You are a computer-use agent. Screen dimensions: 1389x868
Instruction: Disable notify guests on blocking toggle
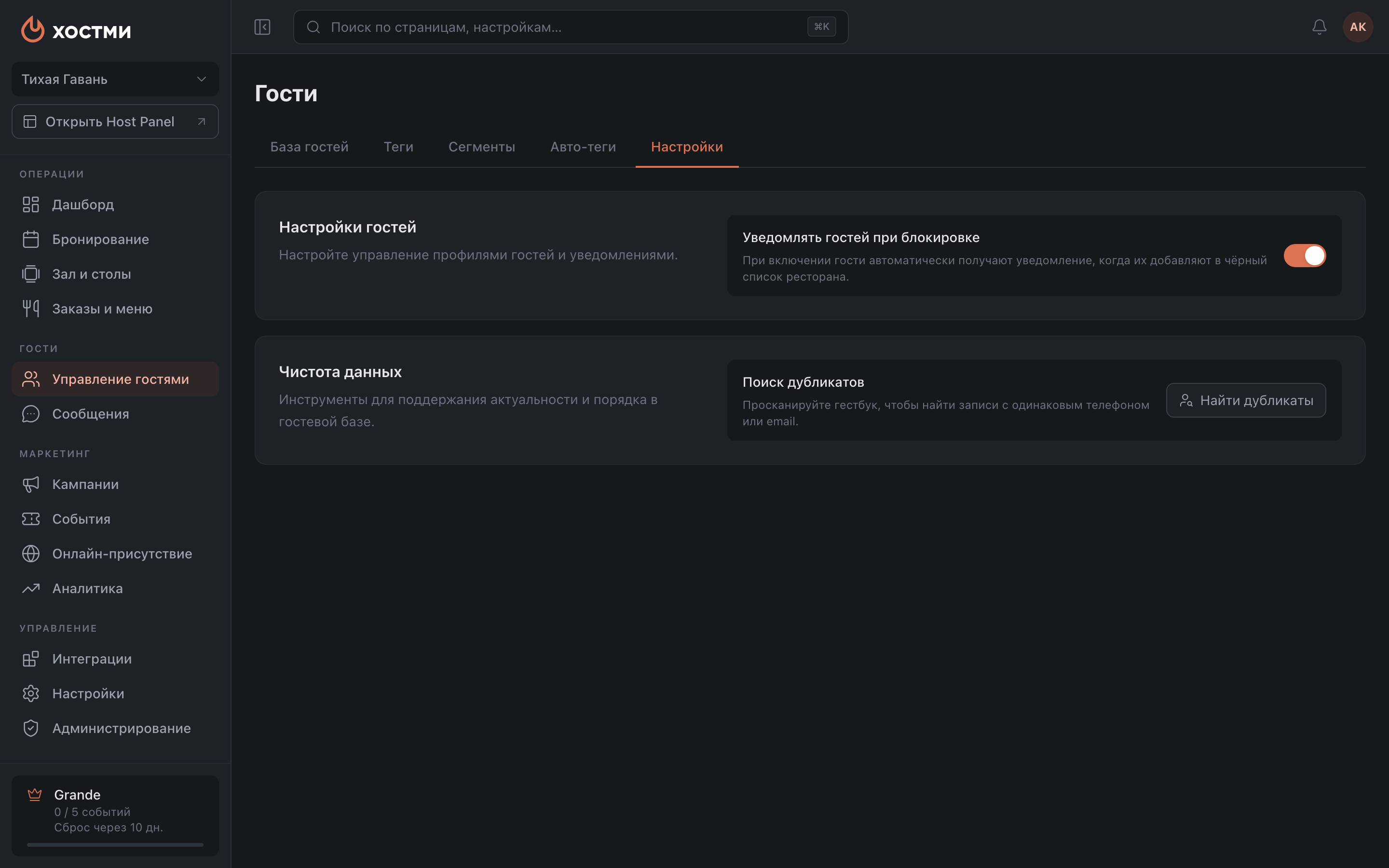1305,256
